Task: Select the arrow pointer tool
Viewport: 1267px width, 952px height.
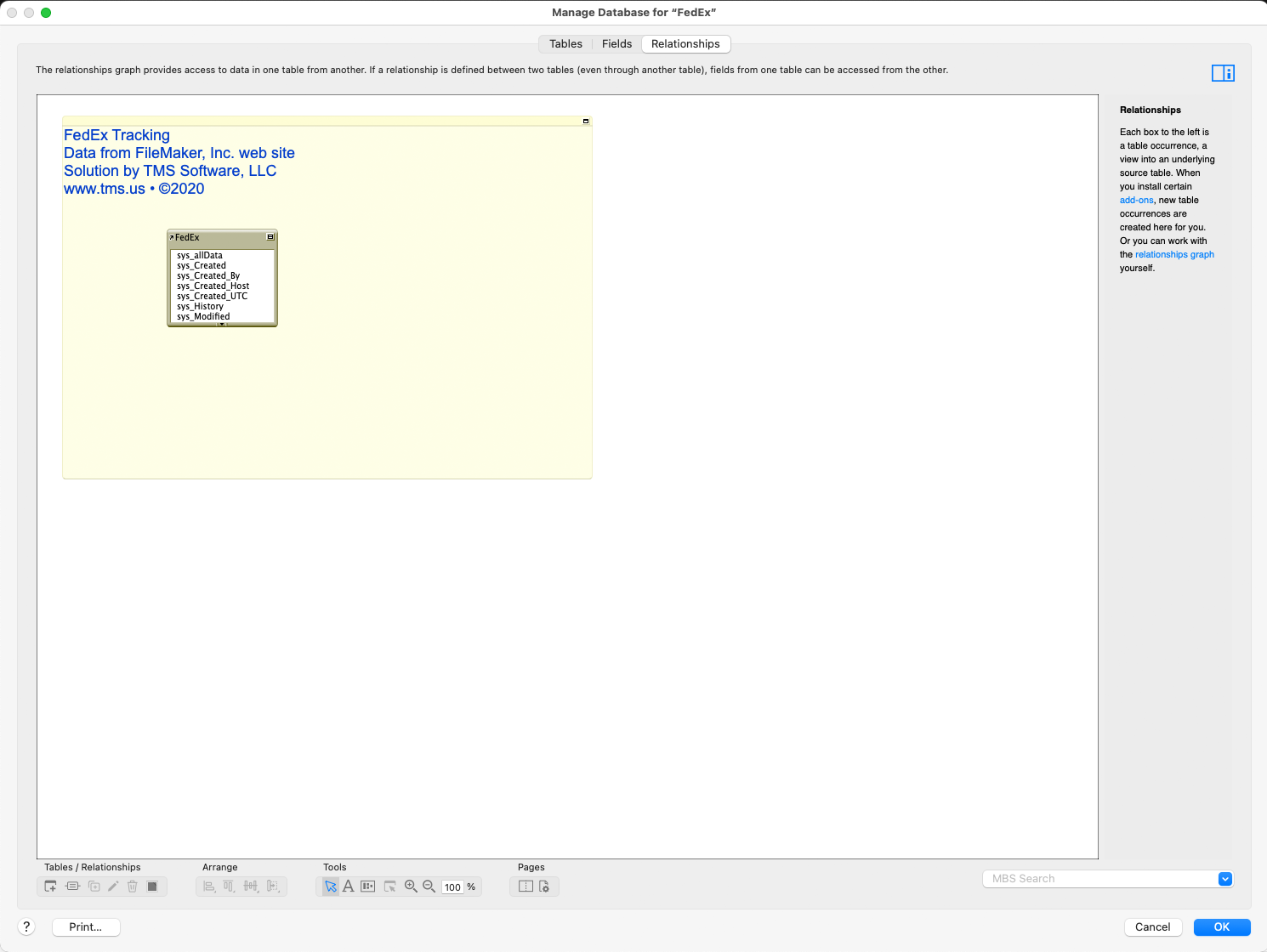Action: click(x=331, y=887)
